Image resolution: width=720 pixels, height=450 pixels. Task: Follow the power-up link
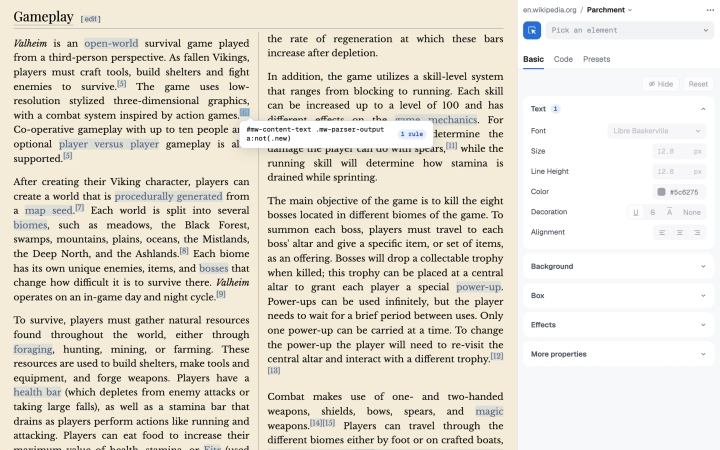click(478, 287)
